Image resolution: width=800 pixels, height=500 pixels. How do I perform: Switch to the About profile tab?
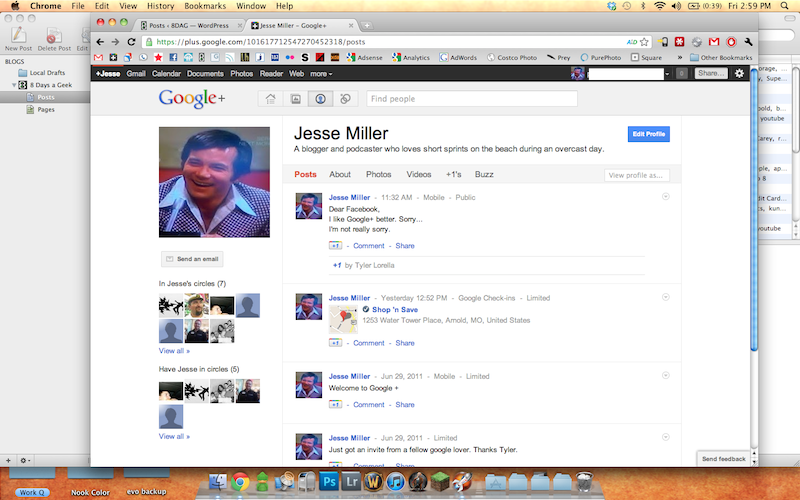340,174
